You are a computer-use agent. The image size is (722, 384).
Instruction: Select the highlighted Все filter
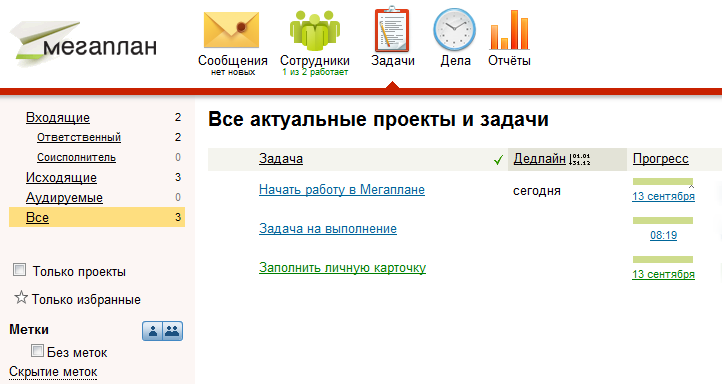pos(97,217)
